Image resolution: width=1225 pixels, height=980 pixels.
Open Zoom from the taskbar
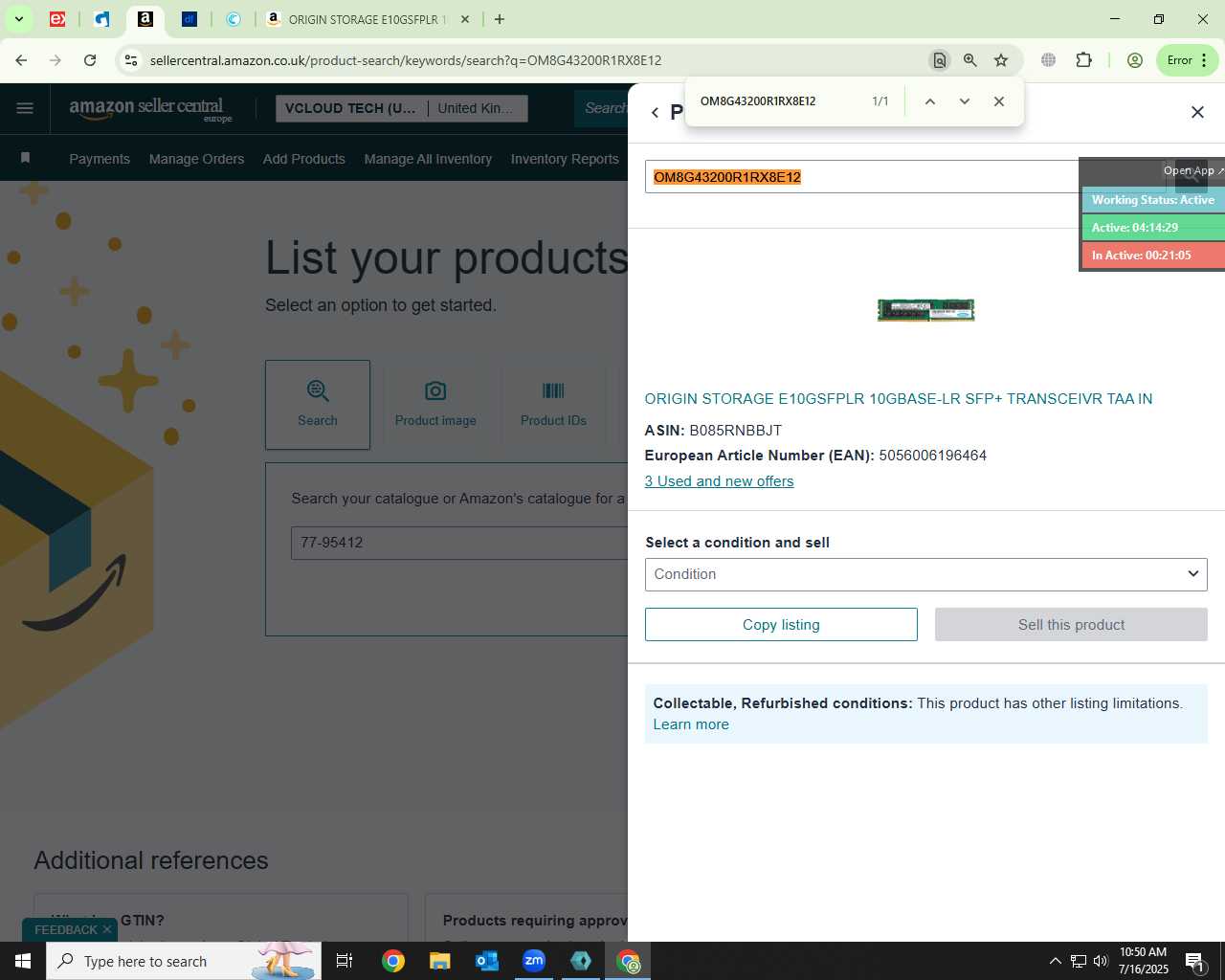tap(534, 961)
